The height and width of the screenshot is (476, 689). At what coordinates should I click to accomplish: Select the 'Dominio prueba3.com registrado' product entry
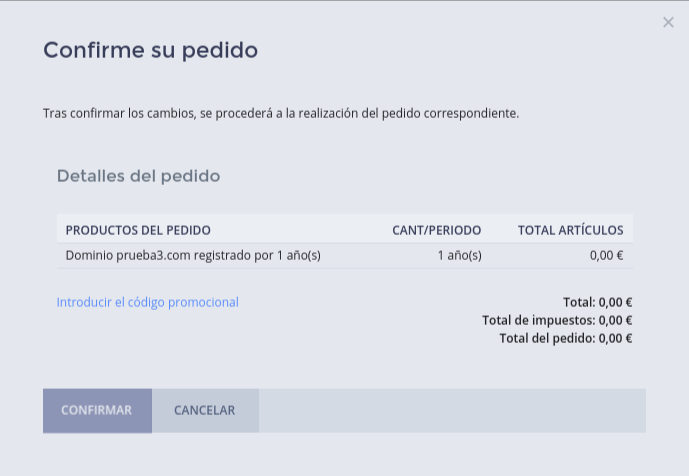[193, 255]
